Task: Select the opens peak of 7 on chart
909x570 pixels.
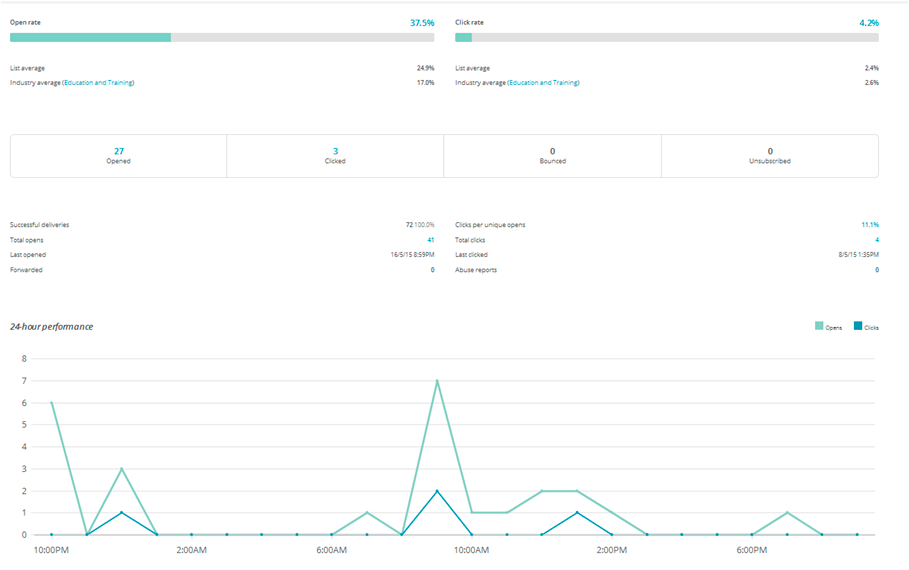Action: point(437,381)
